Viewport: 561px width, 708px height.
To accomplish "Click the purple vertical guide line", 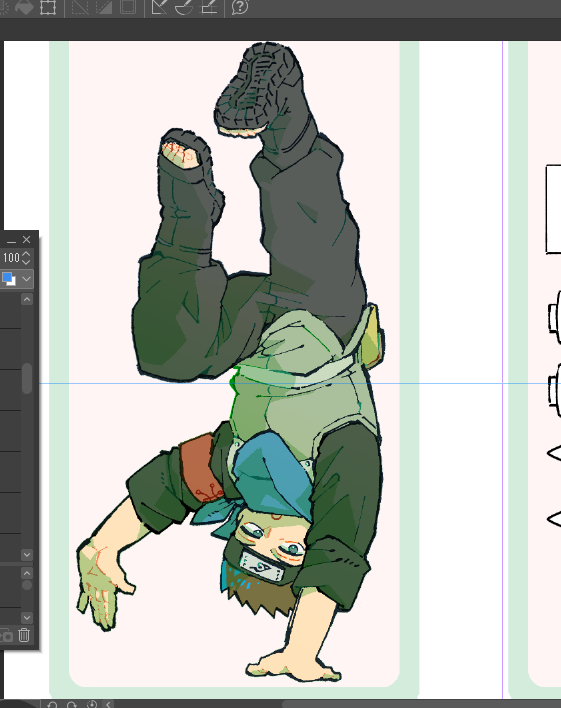I will point(503,369).
